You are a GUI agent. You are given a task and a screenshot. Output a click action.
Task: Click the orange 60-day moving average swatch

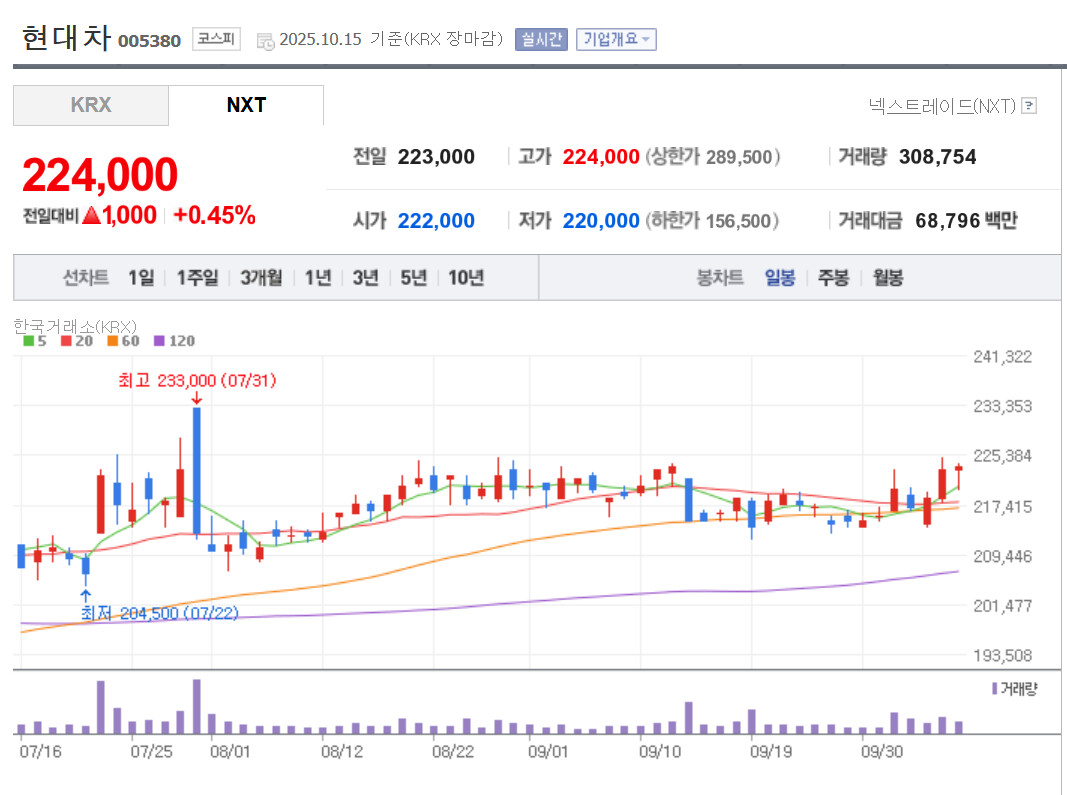pyautogui.click(x=113, y=341)
